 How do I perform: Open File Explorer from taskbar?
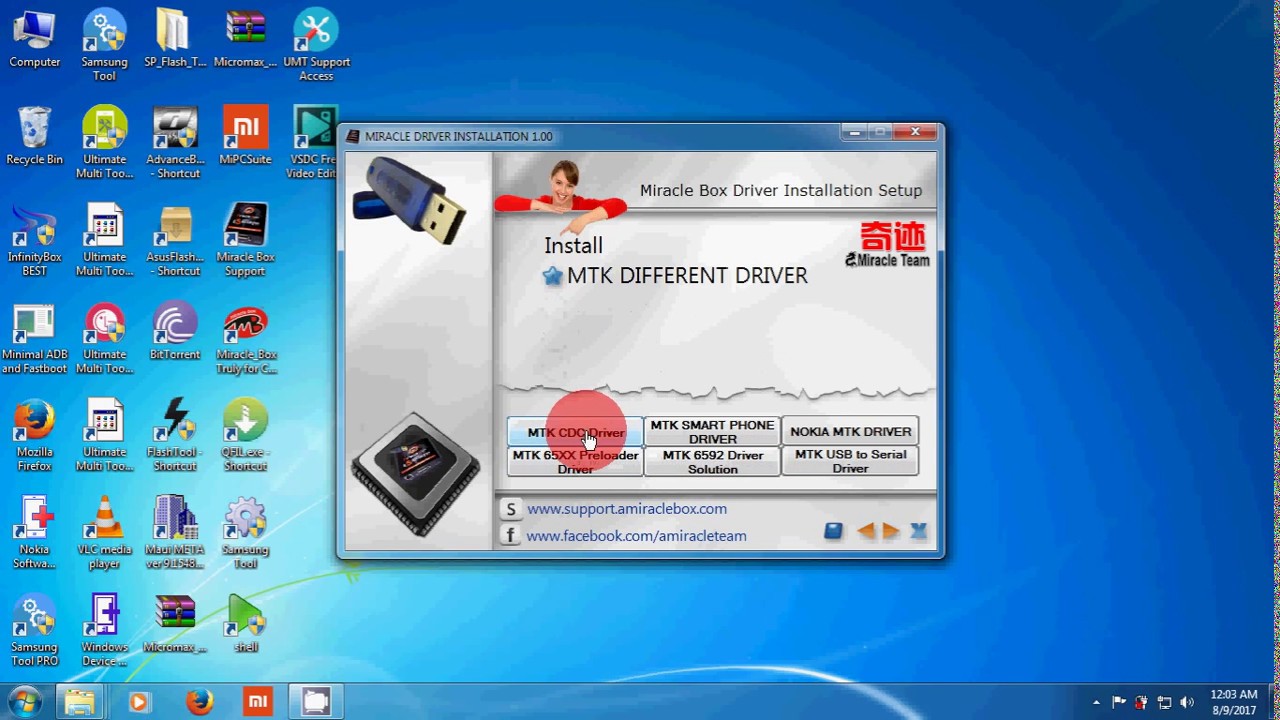(79, 702)
